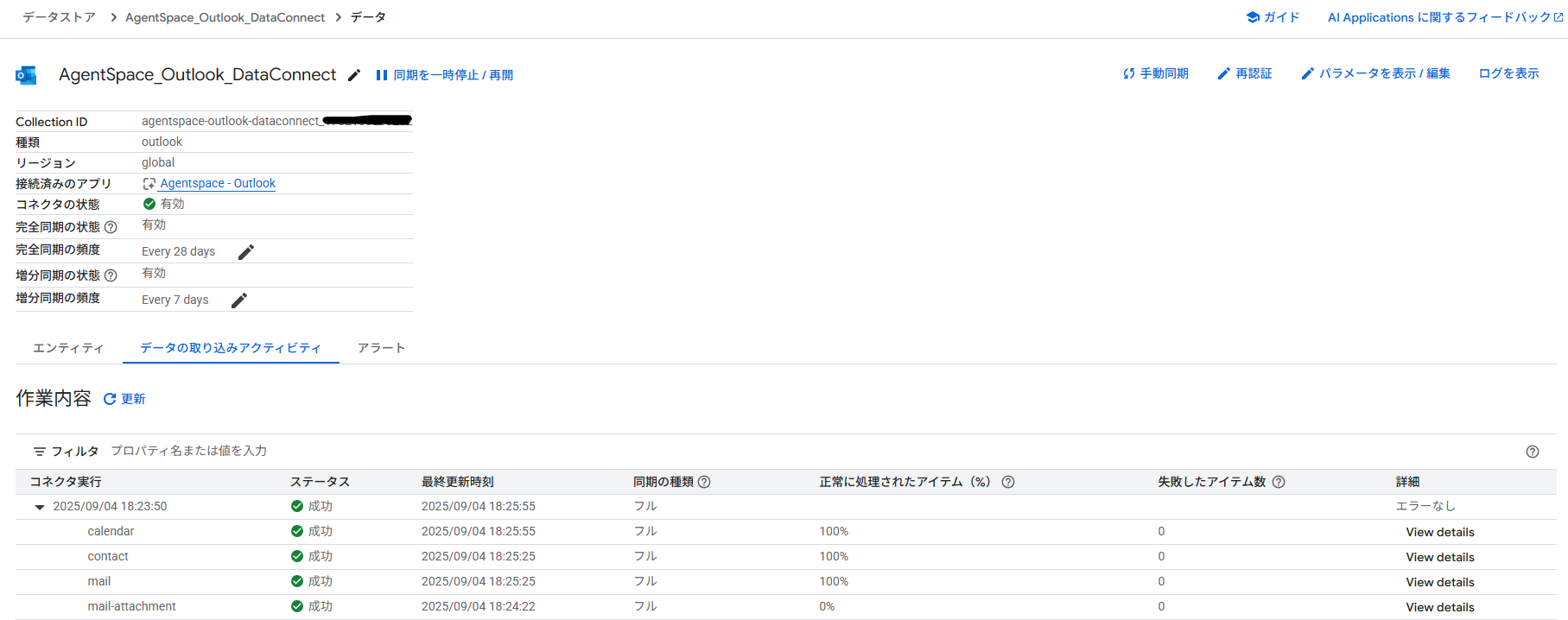Open help for the 失敗したアイテム数 column
The image size is (1568, 620).
[1279, 482]
